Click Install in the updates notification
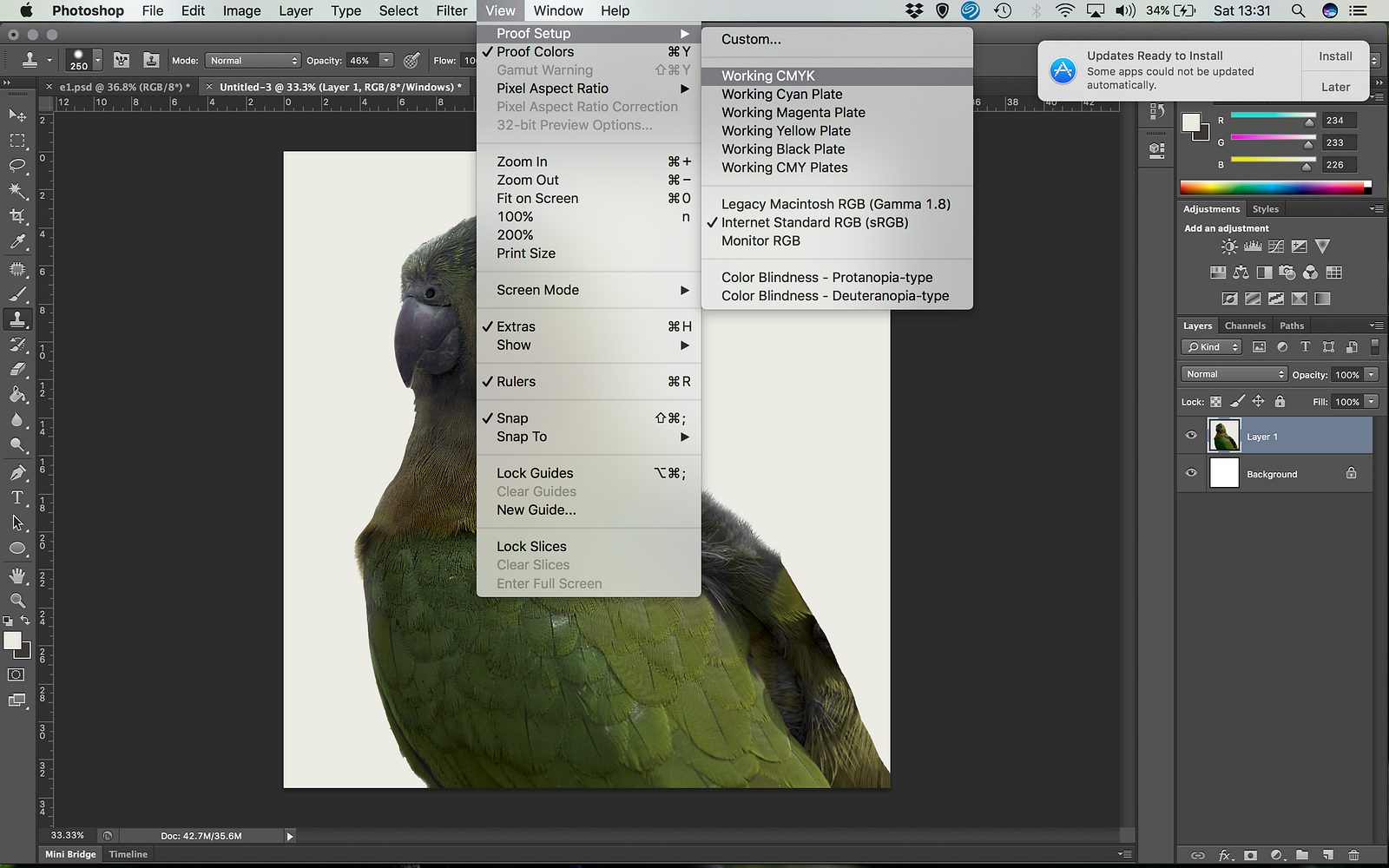Image resolution: width=1389 pixels, height=868 pixels. click(x=1335, y=56)
